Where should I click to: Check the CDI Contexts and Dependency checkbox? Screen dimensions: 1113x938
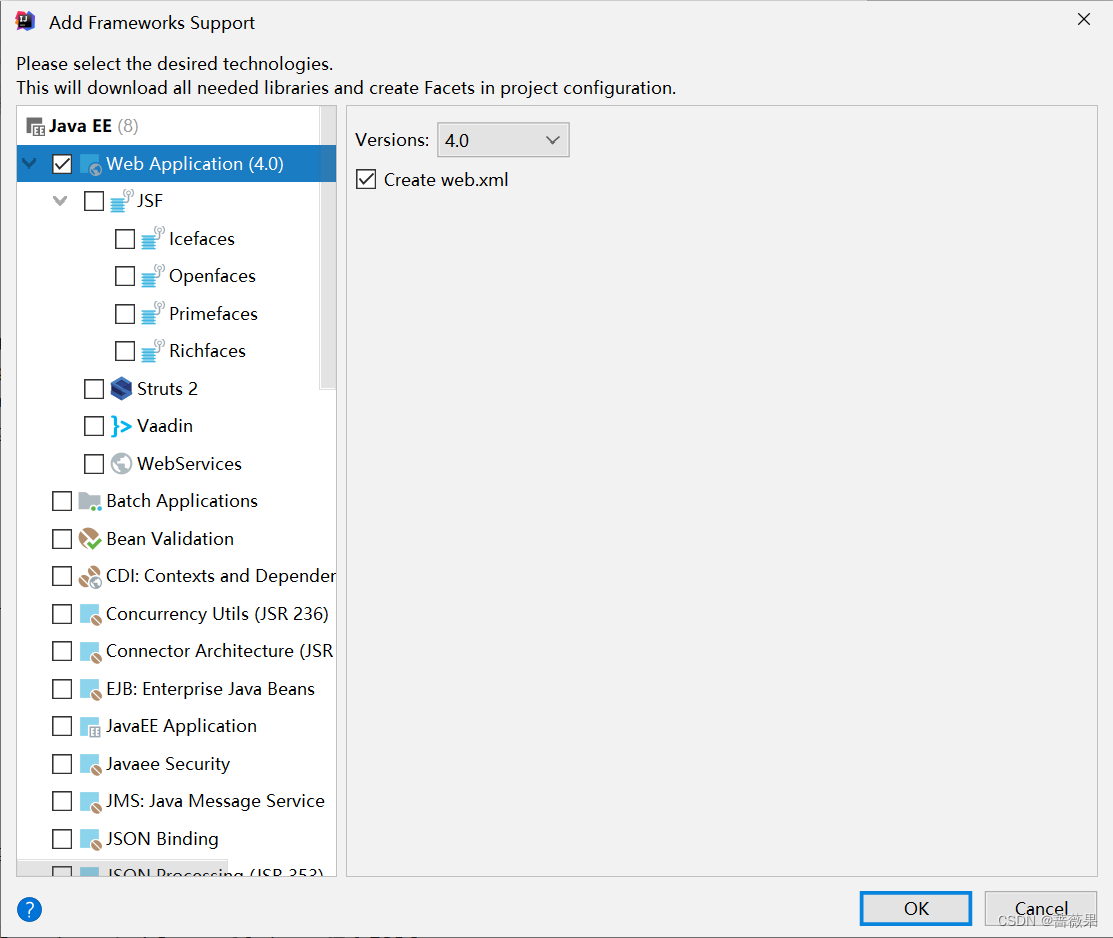click(62, 576)
